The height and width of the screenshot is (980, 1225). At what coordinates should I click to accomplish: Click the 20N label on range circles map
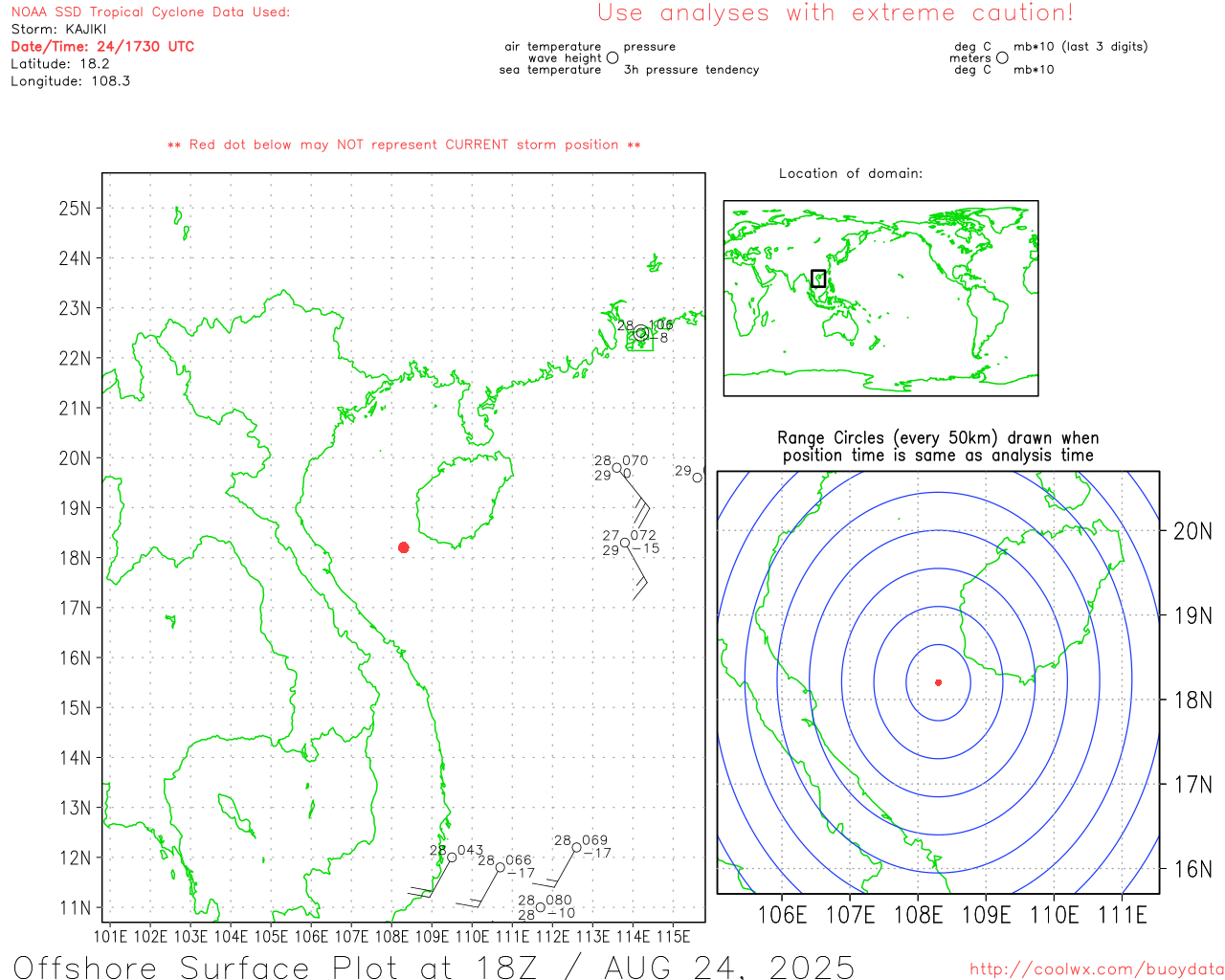click(x=1192, y=531)
